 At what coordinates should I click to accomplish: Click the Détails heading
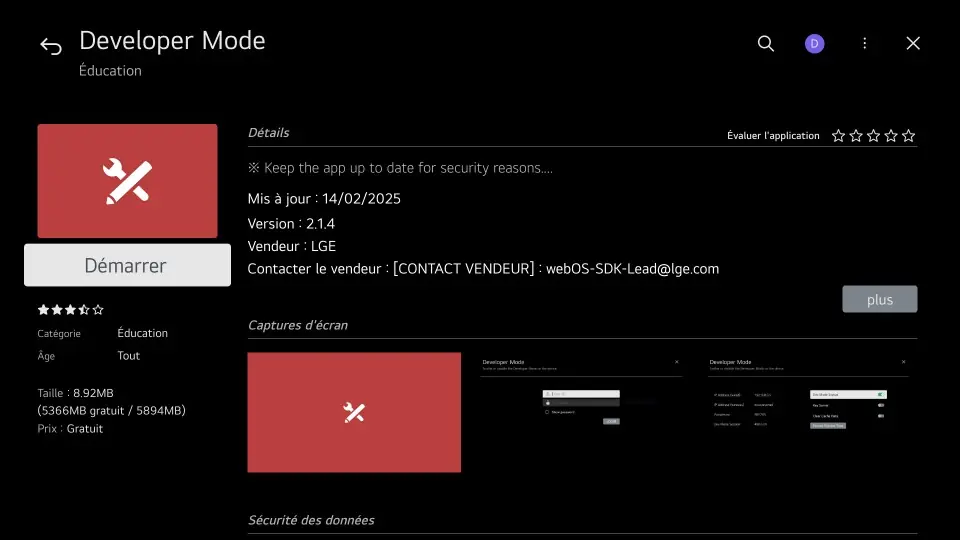click(268, 132)
